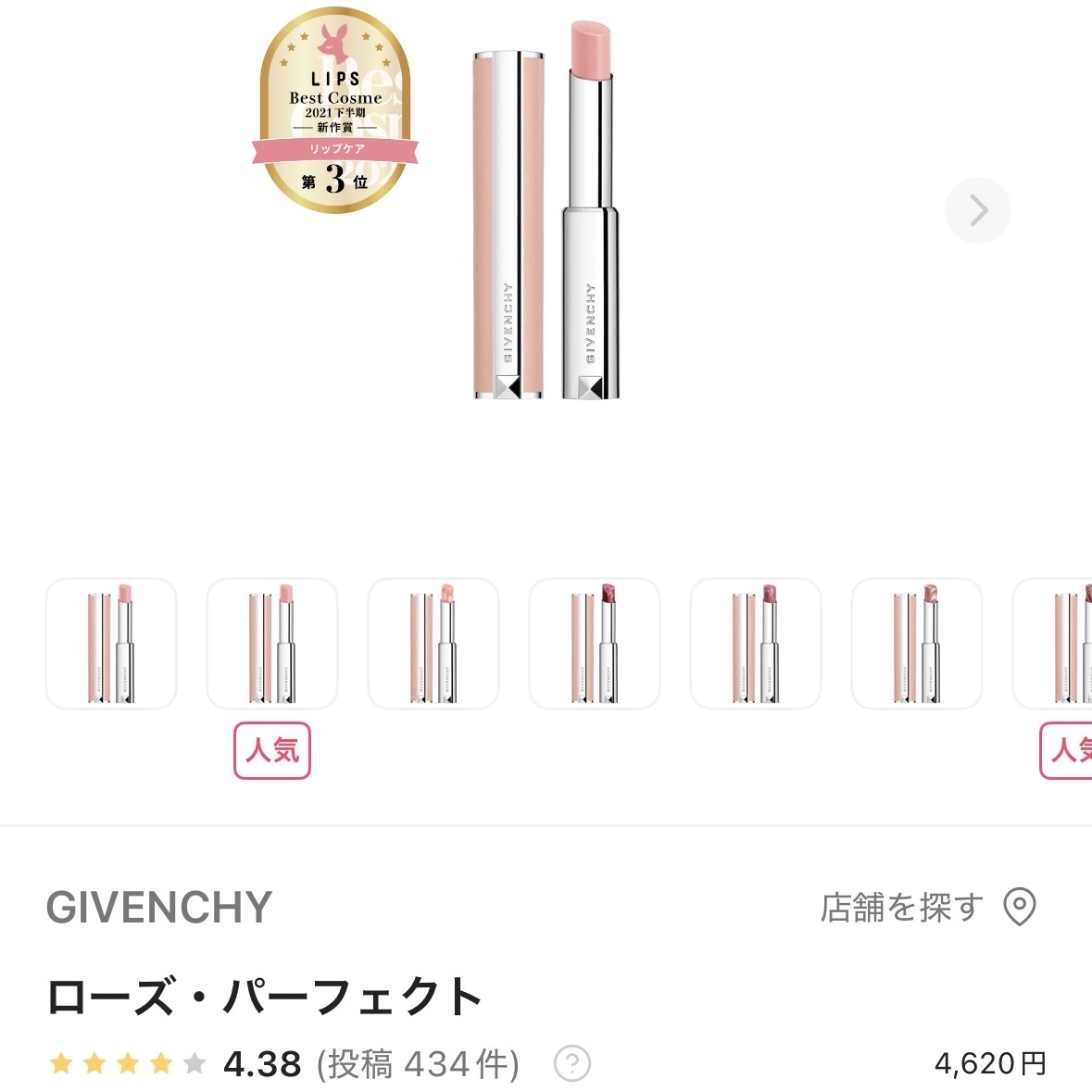
Task: Open the LIPS Best Cosme award badge
Action: click(x=335, y=110)
